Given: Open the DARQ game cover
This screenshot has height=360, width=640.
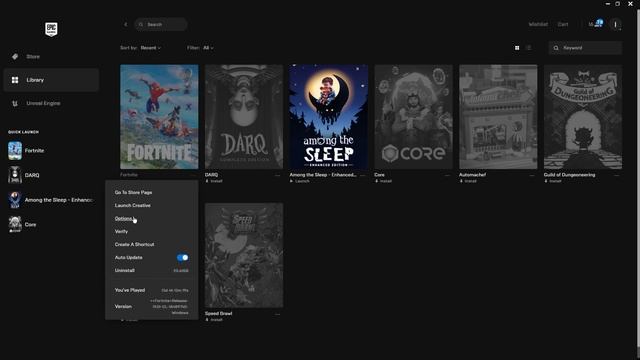Looking at the screenshot, I should [244, 117].
